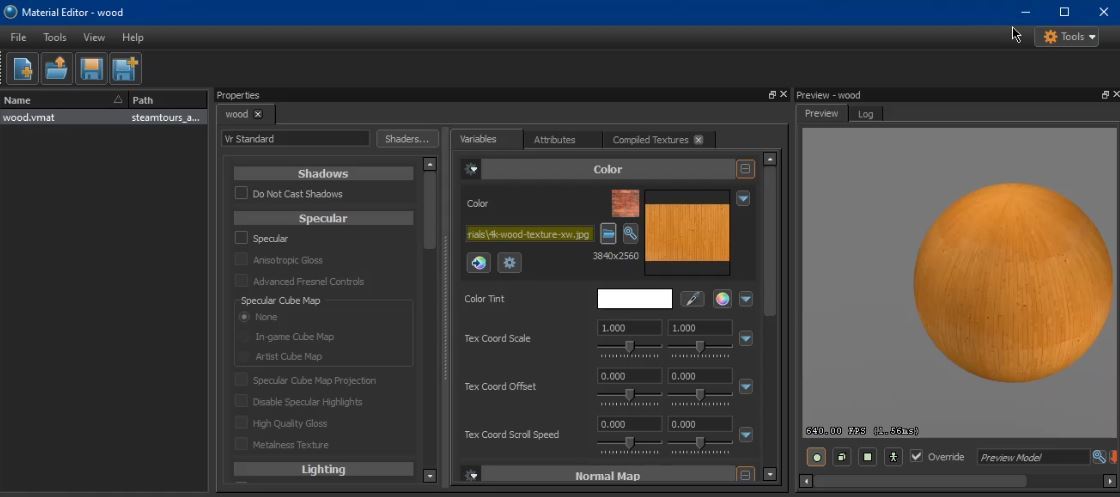Viewport: 1120px width, 497px height.
Task: Create a new material via toolbar icon
Action: point(23,69)
